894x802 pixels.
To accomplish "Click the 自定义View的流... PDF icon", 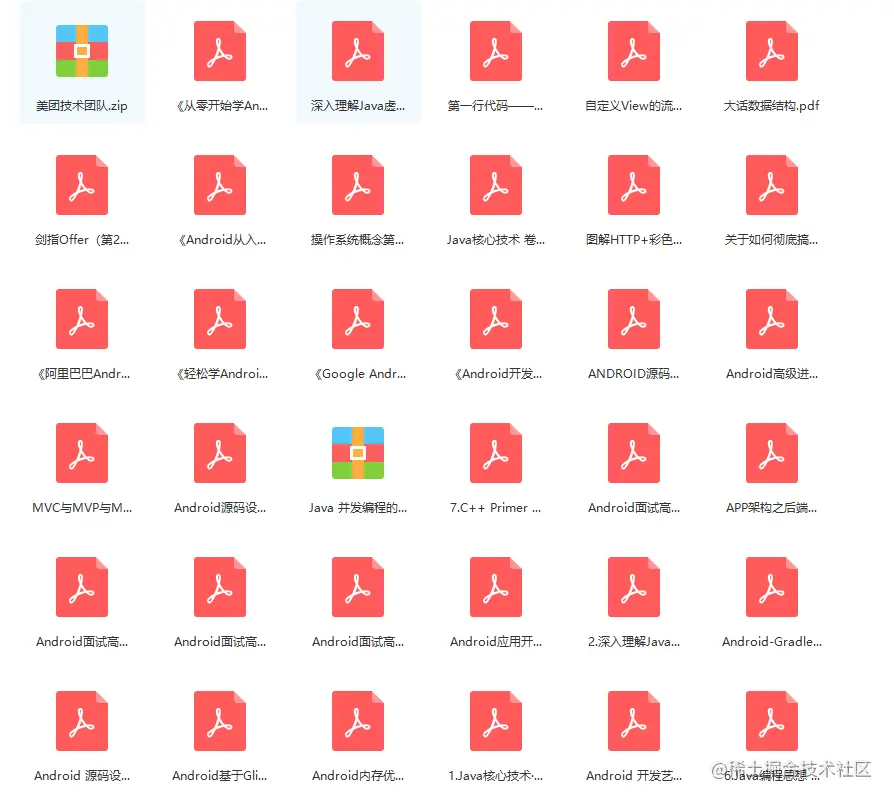I will pos(633,51).
